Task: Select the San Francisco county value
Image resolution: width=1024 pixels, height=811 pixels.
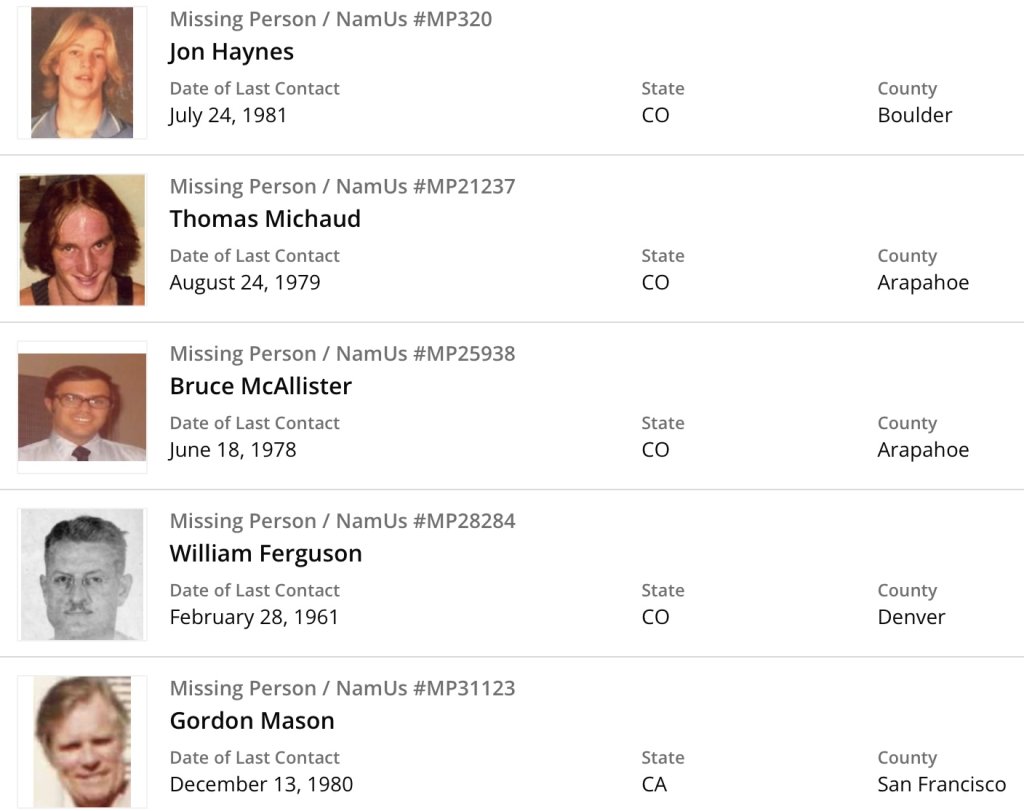Action: (941, 784)
